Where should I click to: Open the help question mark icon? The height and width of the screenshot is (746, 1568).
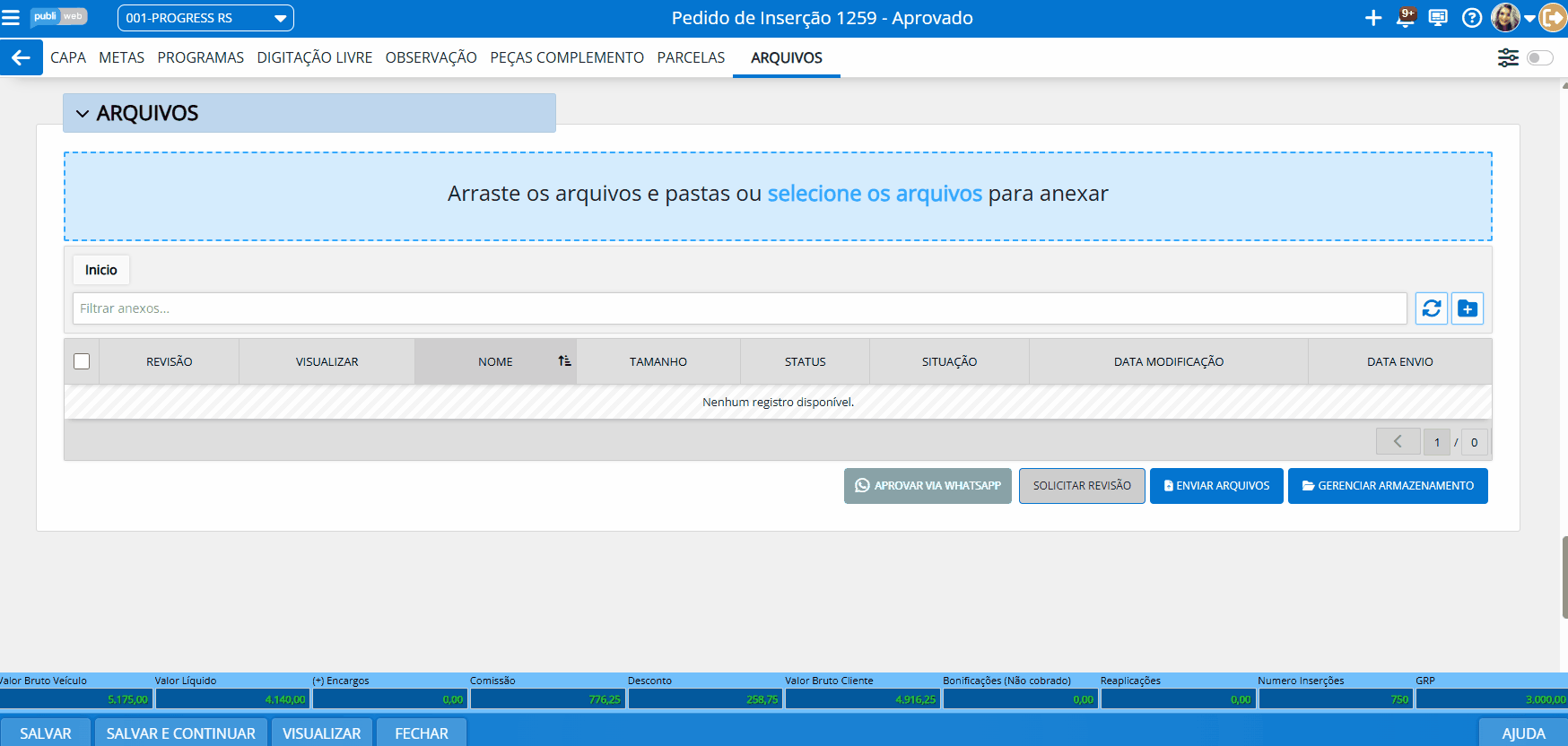[x=1471, y=18]
